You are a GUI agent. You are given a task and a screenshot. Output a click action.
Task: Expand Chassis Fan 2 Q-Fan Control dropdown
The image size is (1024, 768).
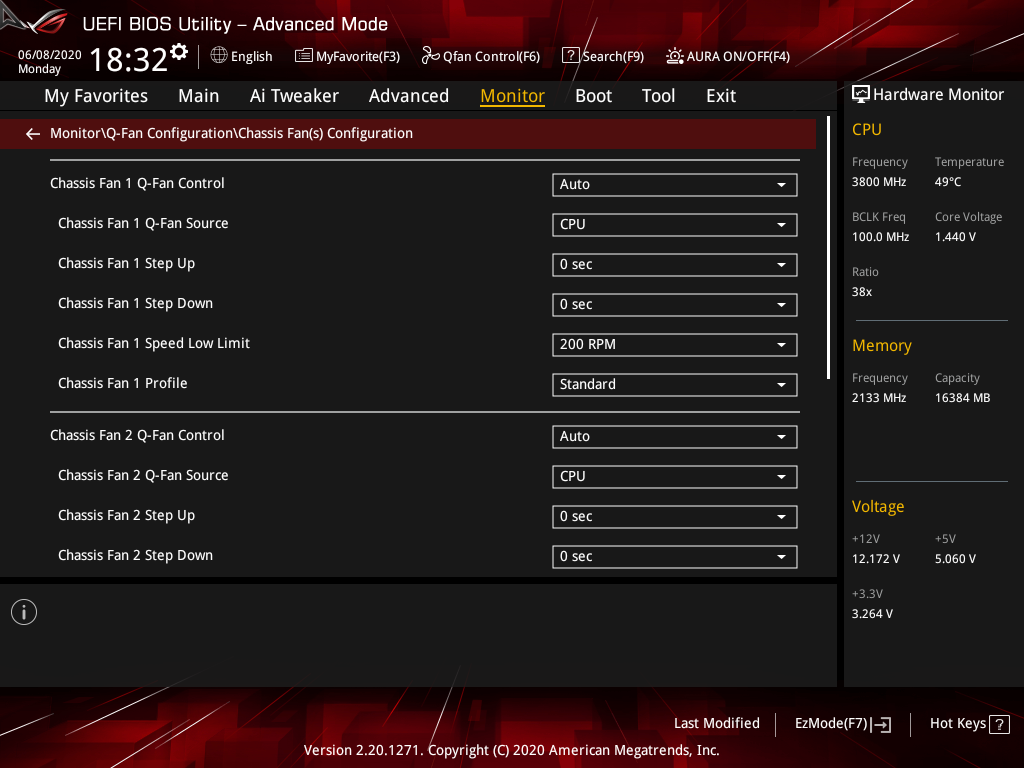[x=675, y=437]
